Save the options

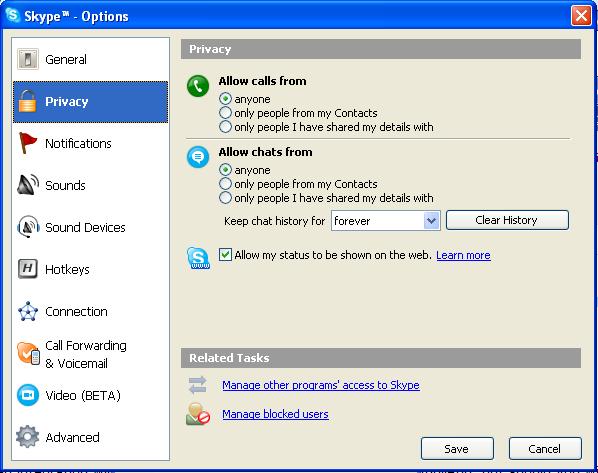[x=457, y=449]
